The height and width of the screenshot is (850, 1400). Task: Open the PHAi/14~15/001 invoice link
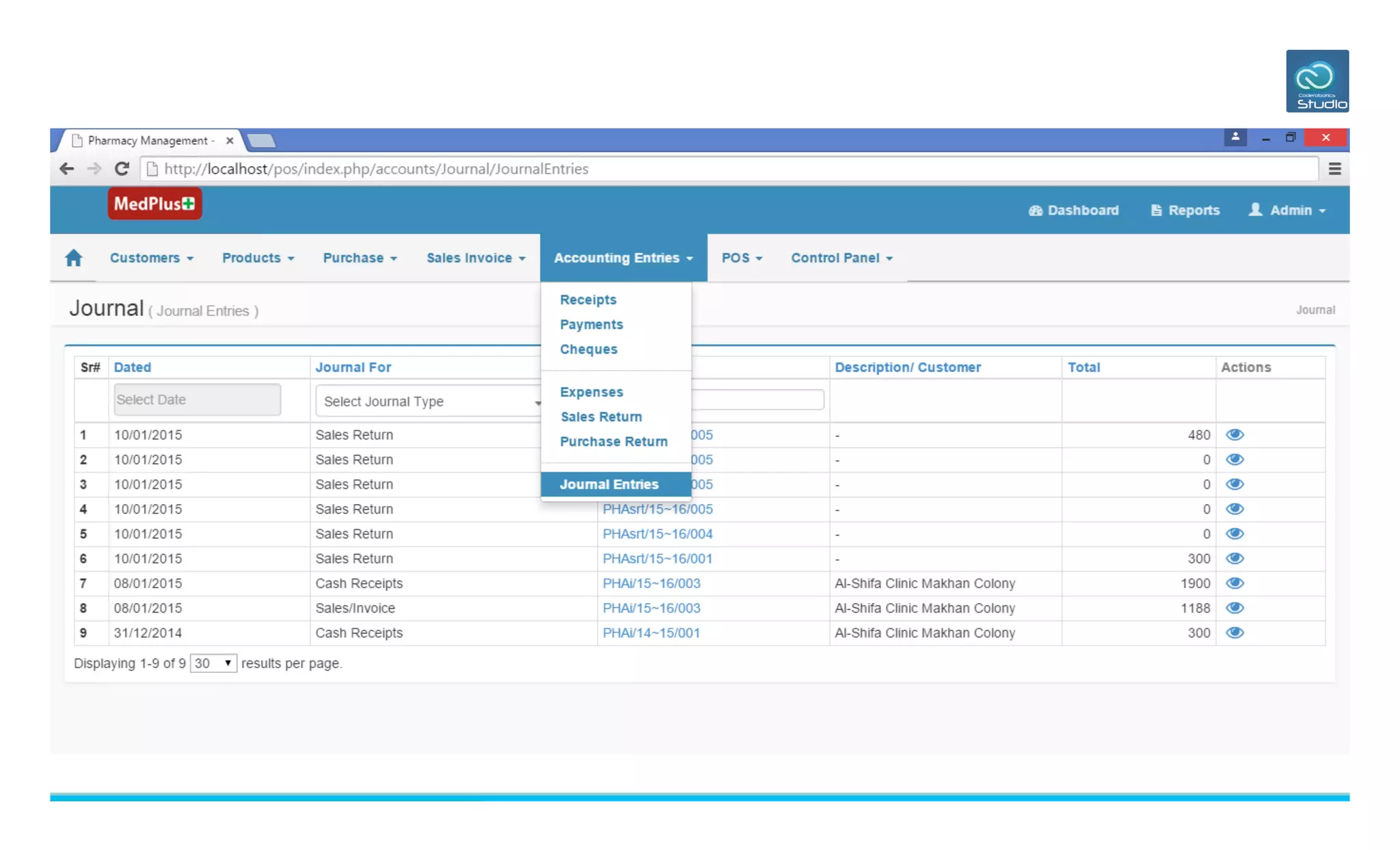(651, 633)
